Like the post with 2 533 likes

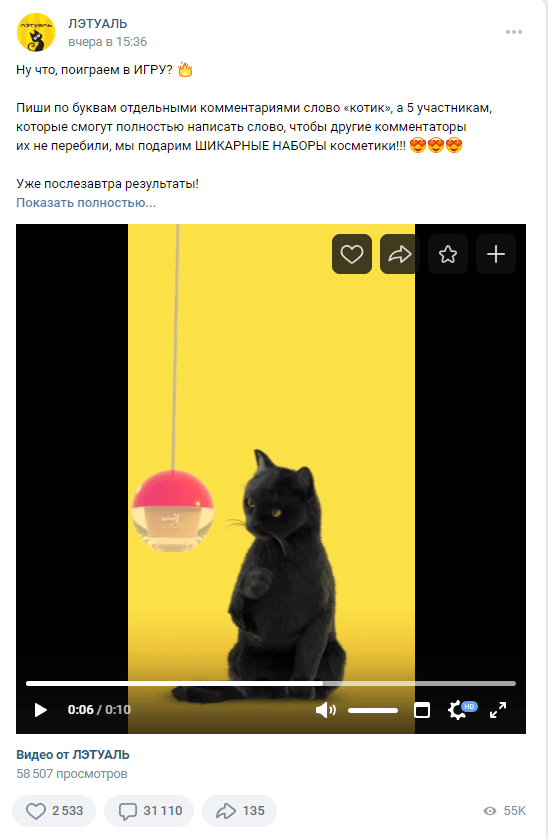point(54,811)
